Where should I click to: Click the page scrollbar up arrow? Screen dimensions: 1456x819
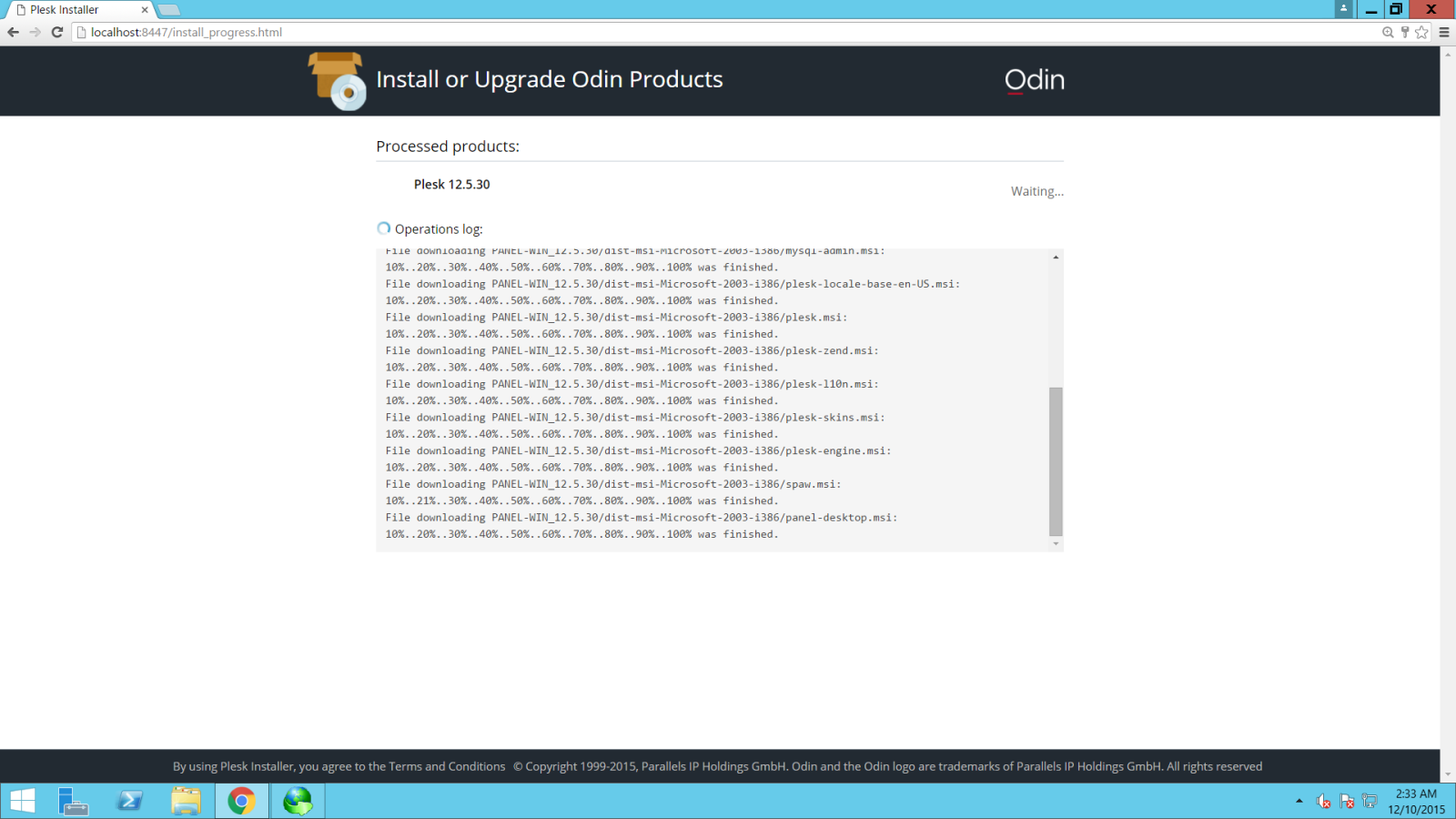tap(1448, 54)
